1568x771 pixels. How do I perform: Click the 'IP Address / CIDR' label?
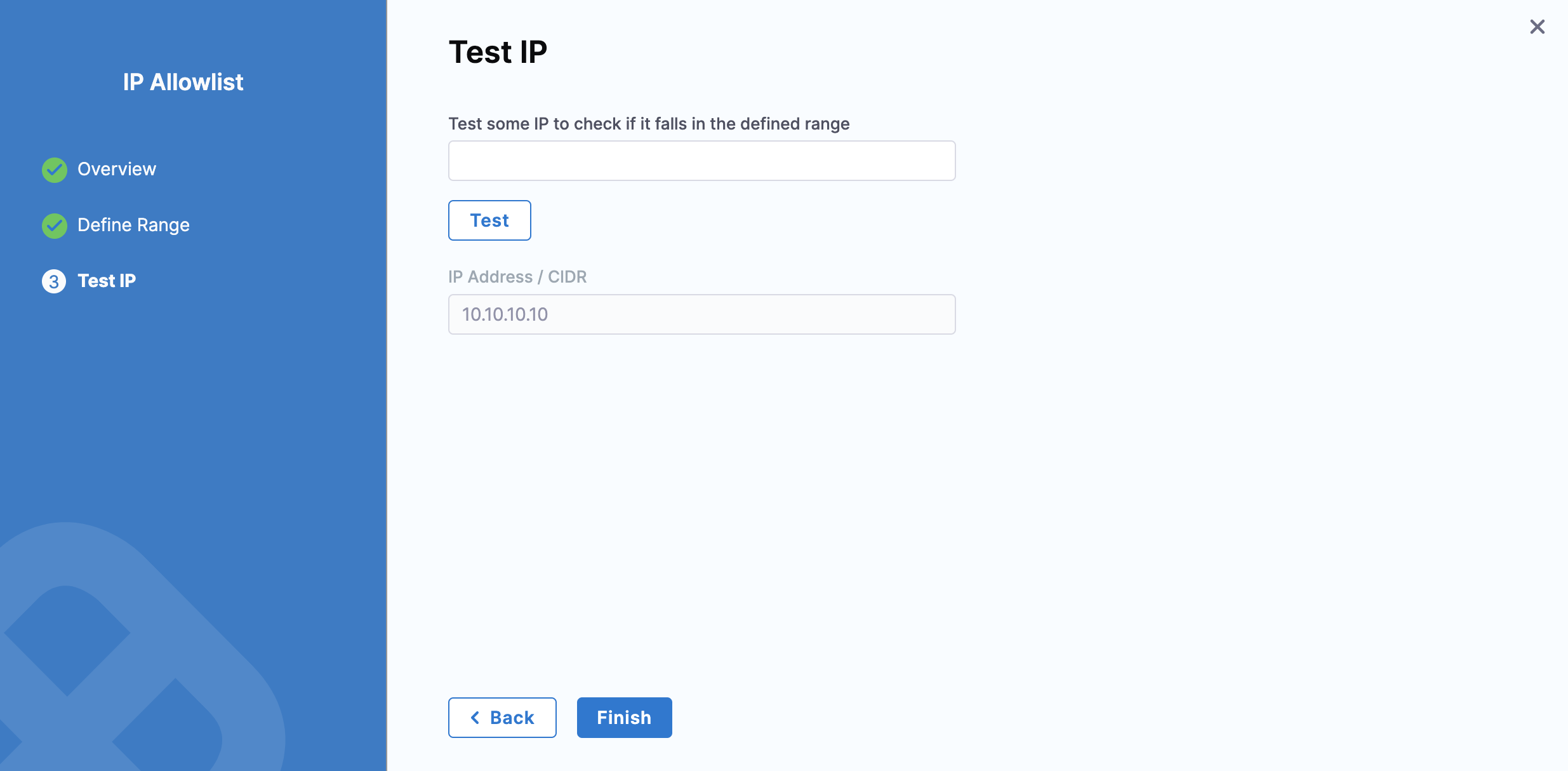tap(517, 277)
